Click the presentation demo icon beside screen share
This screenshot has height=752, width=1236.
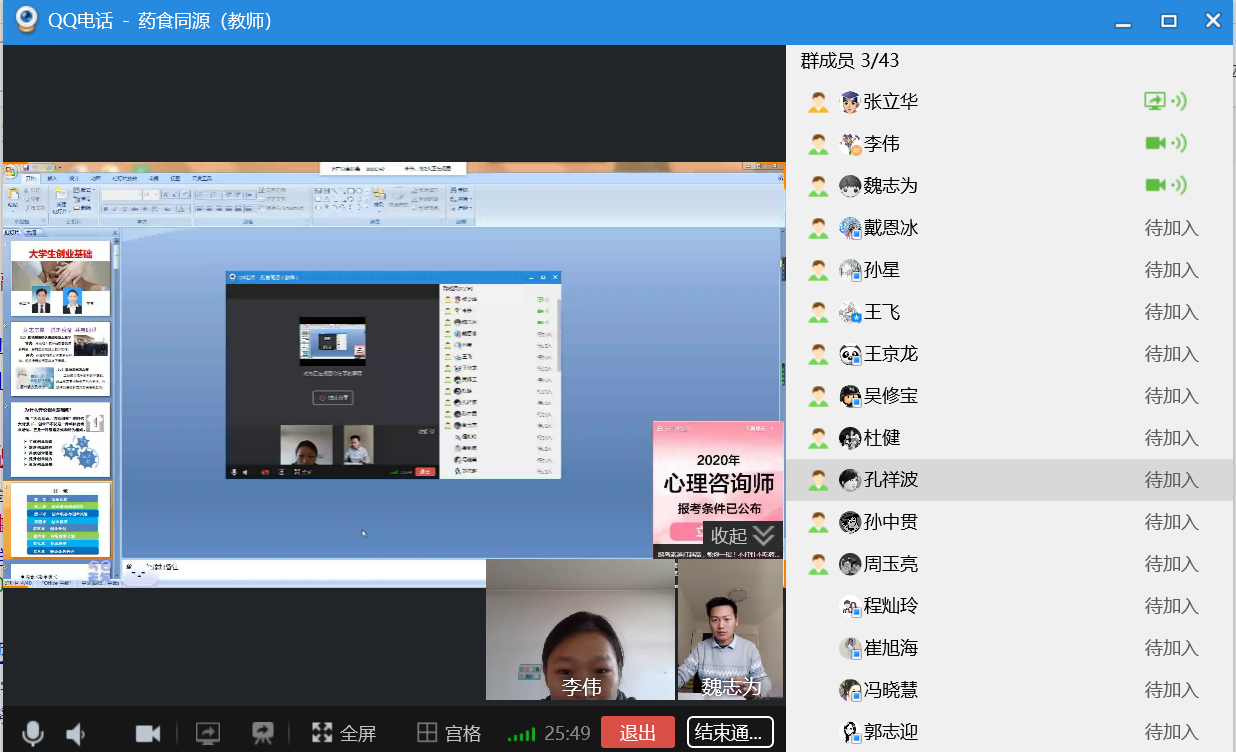point(263,733)
